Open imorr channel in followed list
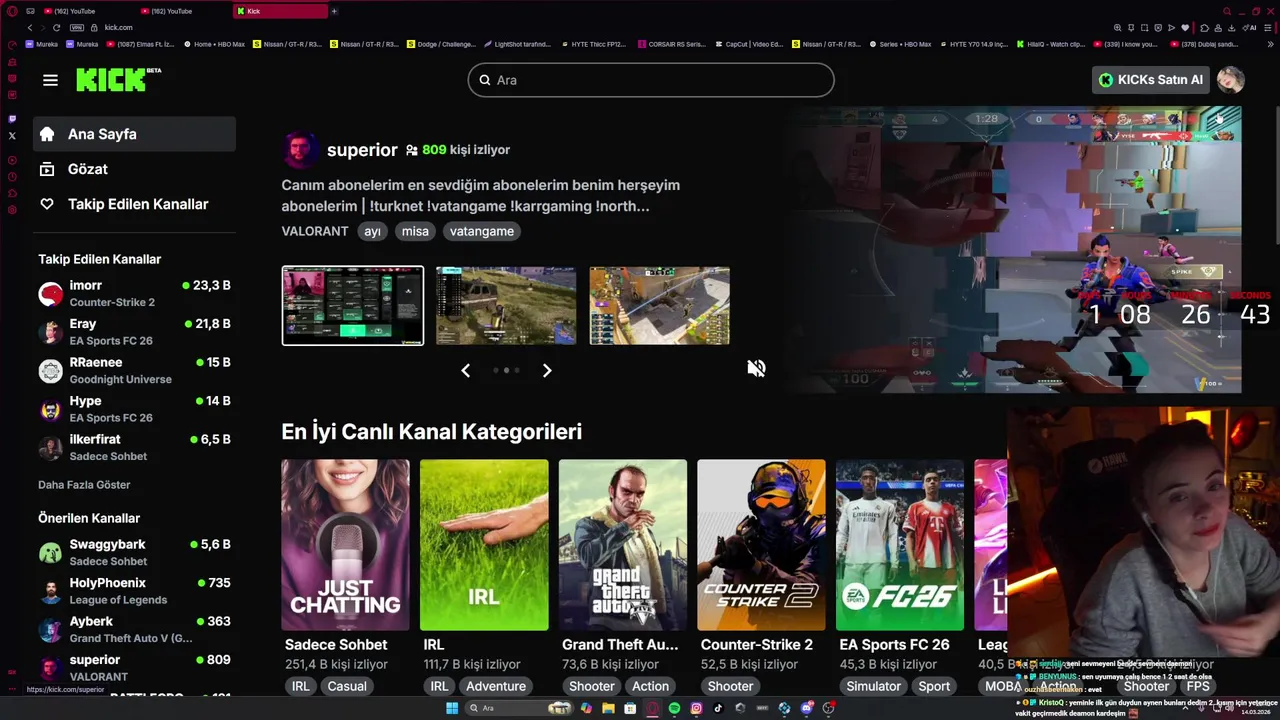This screenshot has width=1280, height=720. pos(134,293)
